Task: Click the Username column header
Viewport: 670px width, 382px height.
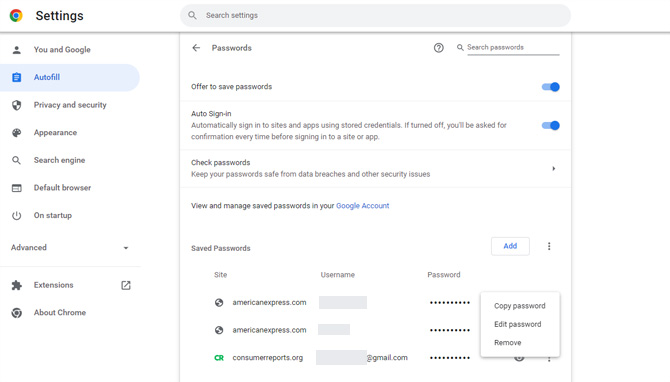Action: click(338, 275)
